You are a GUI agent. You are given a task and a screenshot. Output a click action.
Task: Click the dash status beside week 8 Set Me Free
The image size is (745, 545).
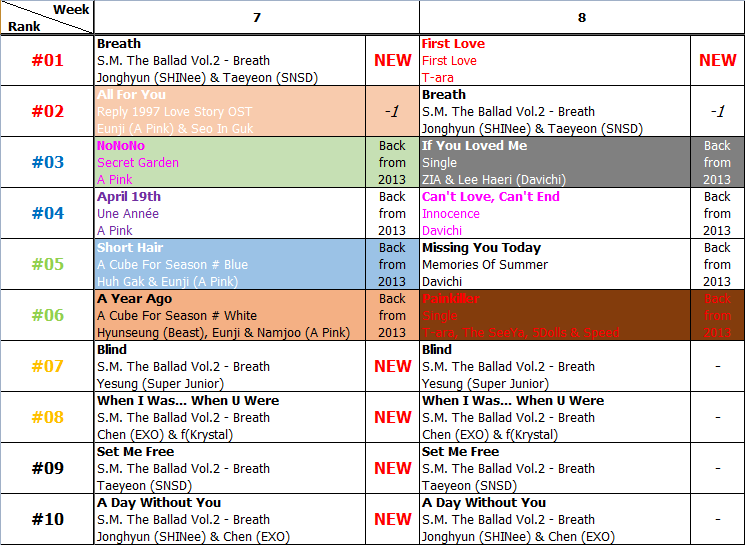pos(717,468)
